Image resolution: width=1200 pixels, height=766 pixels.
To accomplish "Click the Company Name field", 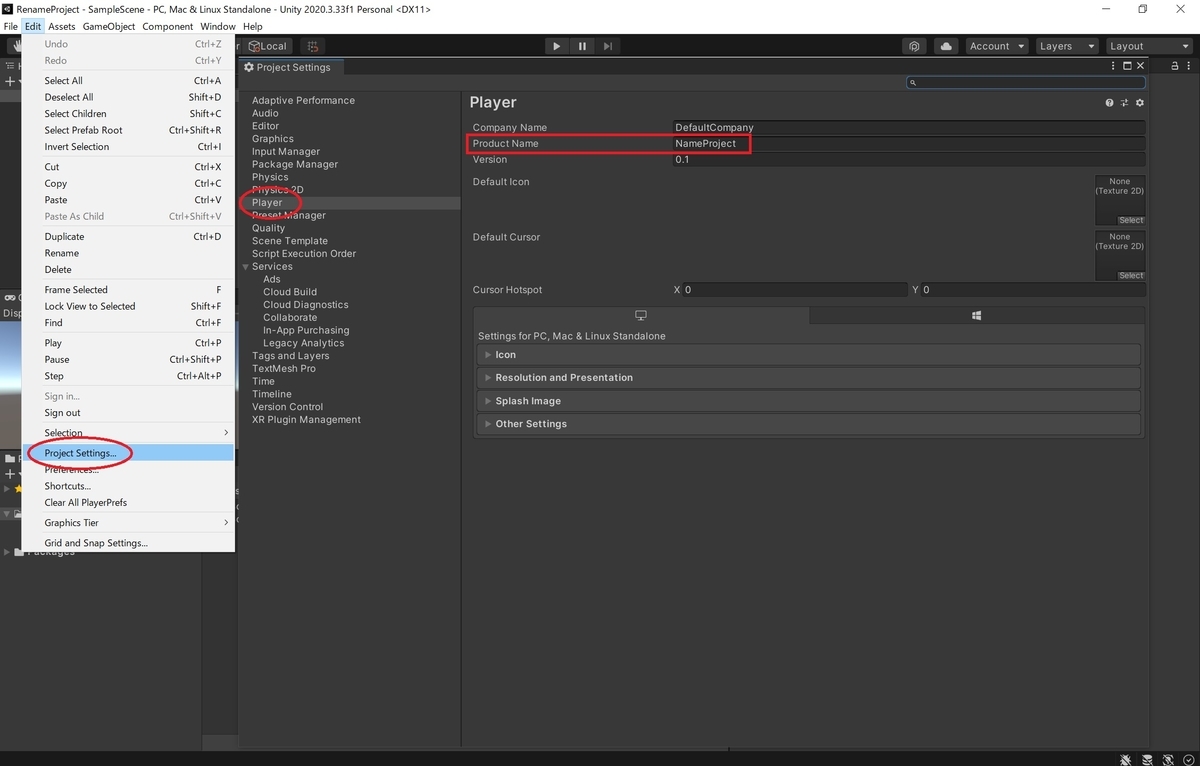I will (909, 127).
